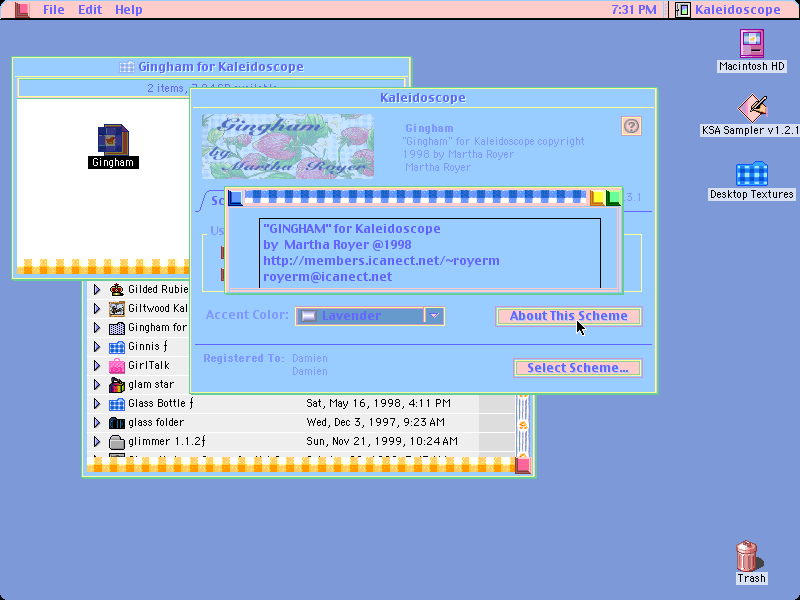
Task: Click the Gingham for Kaleidoscope window title bar
Action: coord(211,67)
